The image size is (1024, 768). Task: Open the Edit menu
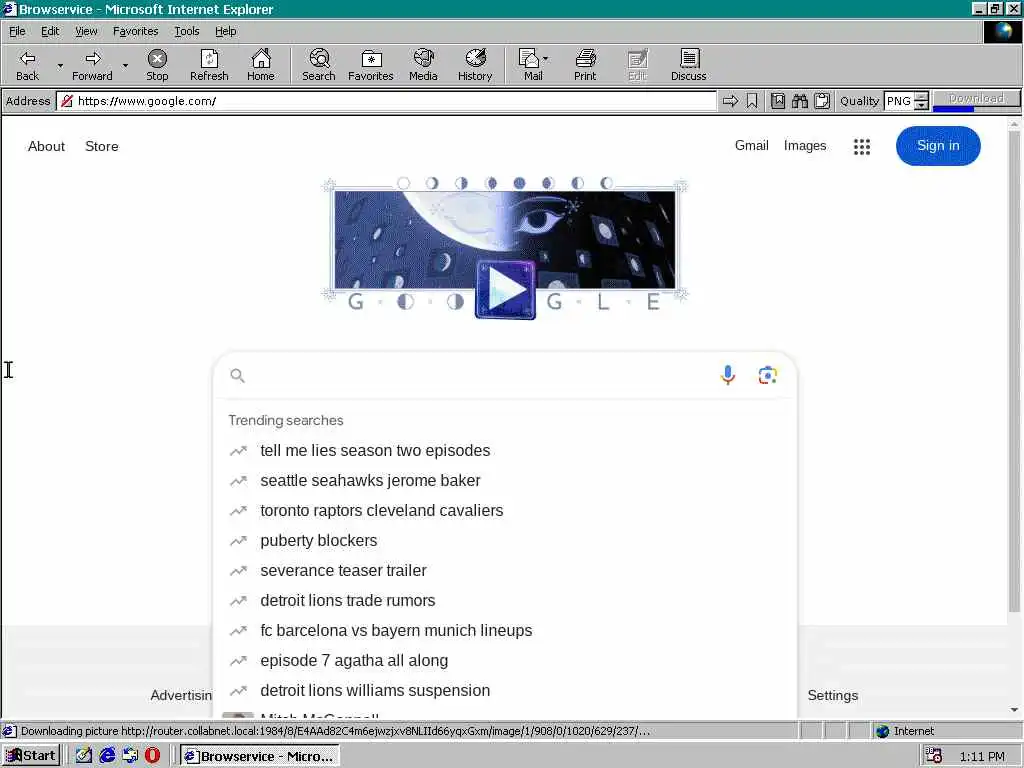[50, 31]
